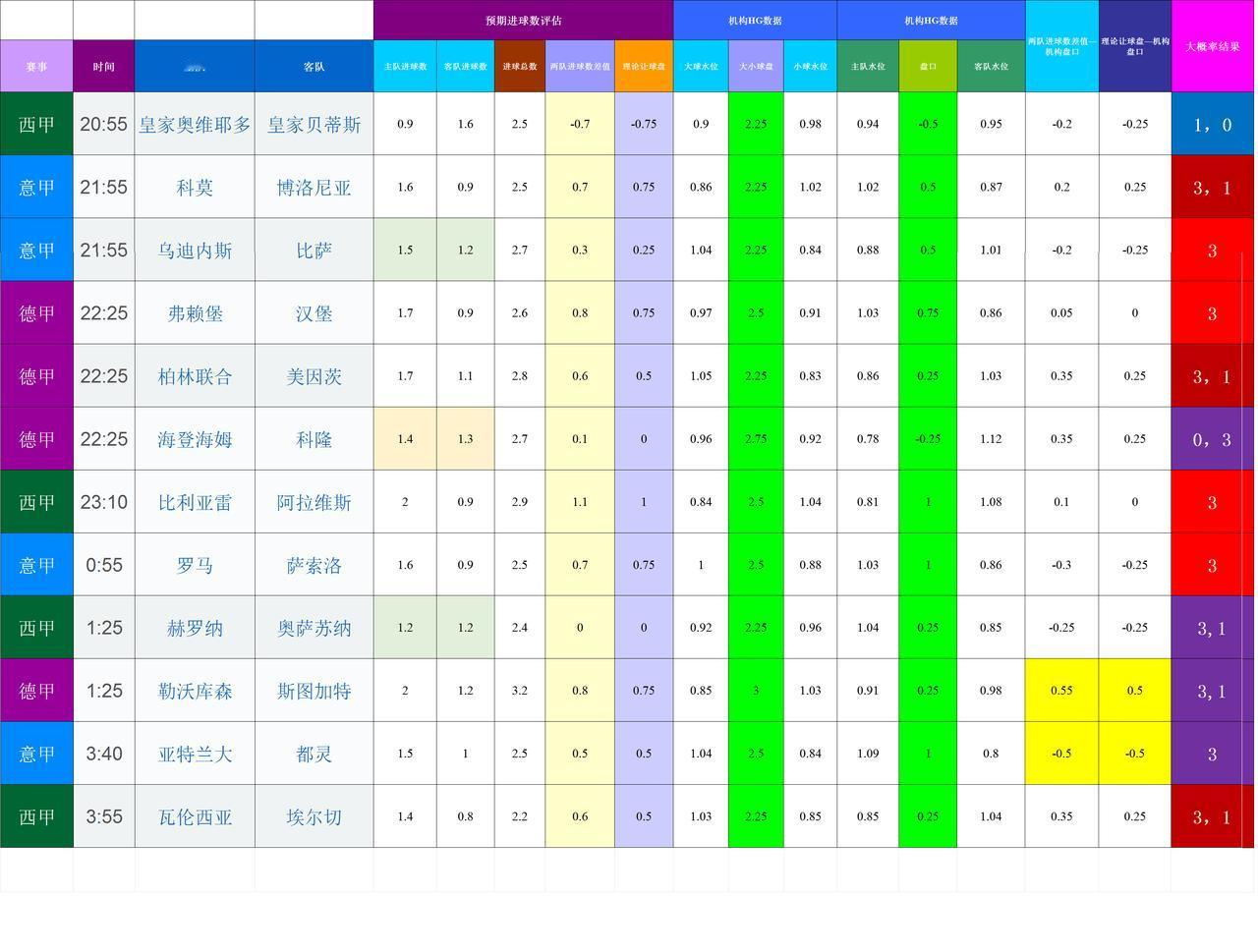The image size is (1258, 952).
Task: Click away team 博洛尼亚 cell
Action: pos(314,187)
